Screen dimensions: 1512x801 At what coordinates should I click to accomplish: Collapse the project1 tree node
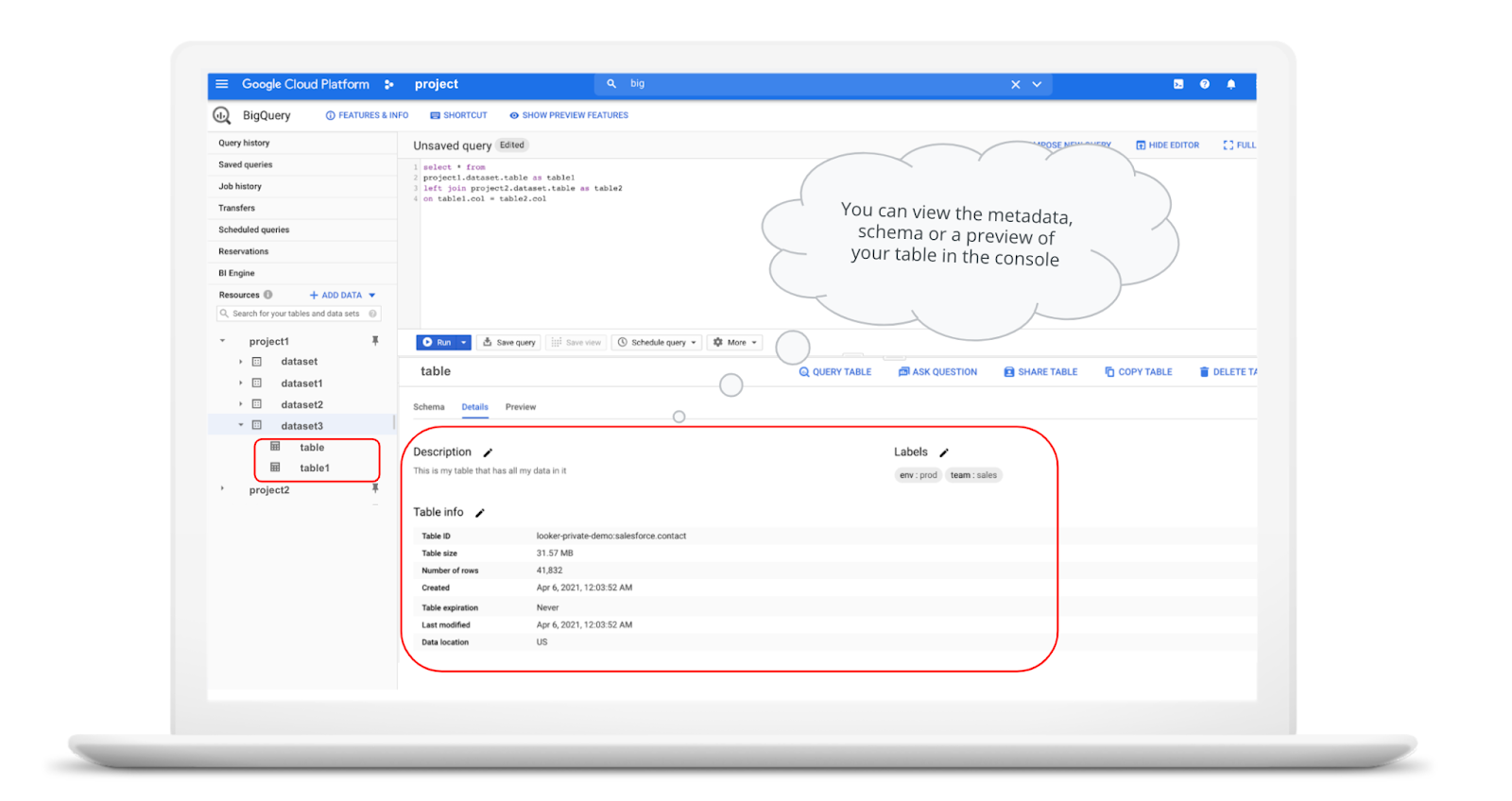click(x=223, y=341)
